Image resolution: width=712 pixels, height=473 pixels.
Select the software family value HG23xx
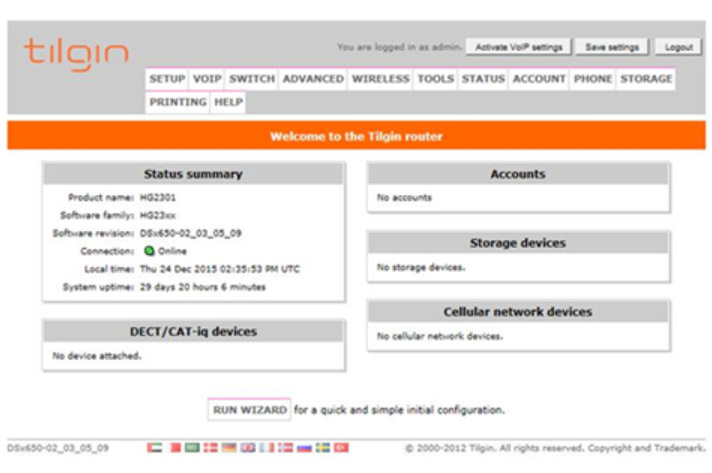click(158, 215)
